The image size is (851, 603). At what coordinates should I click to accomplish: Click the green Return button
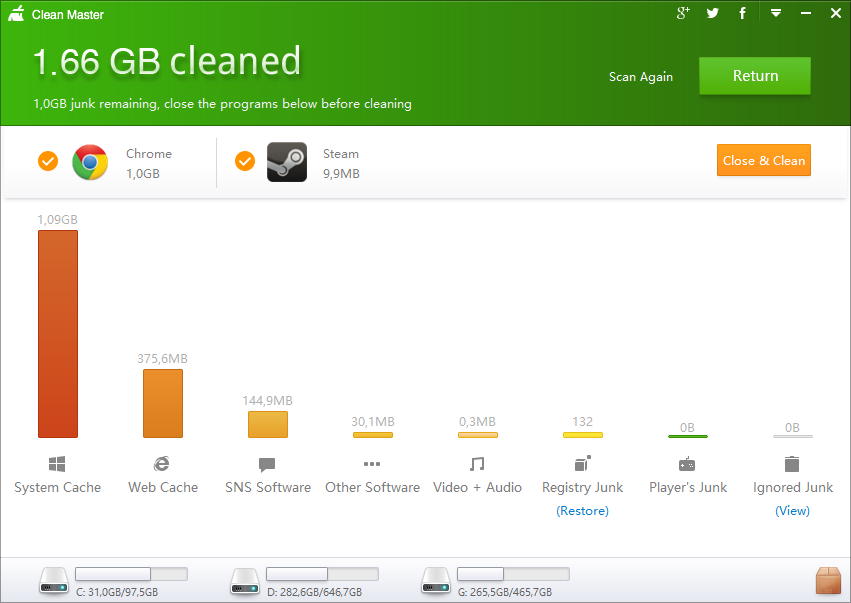755,76
